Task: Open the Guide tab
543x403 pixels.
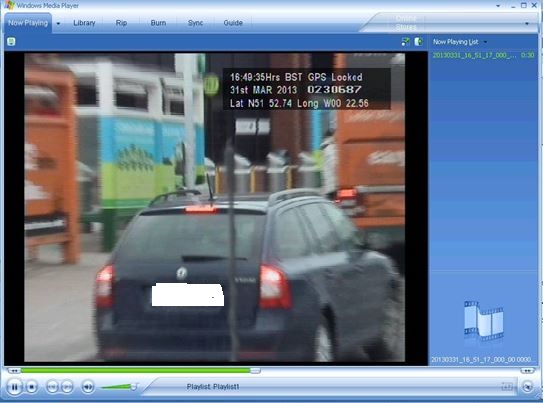Action: tap(233, 23)
